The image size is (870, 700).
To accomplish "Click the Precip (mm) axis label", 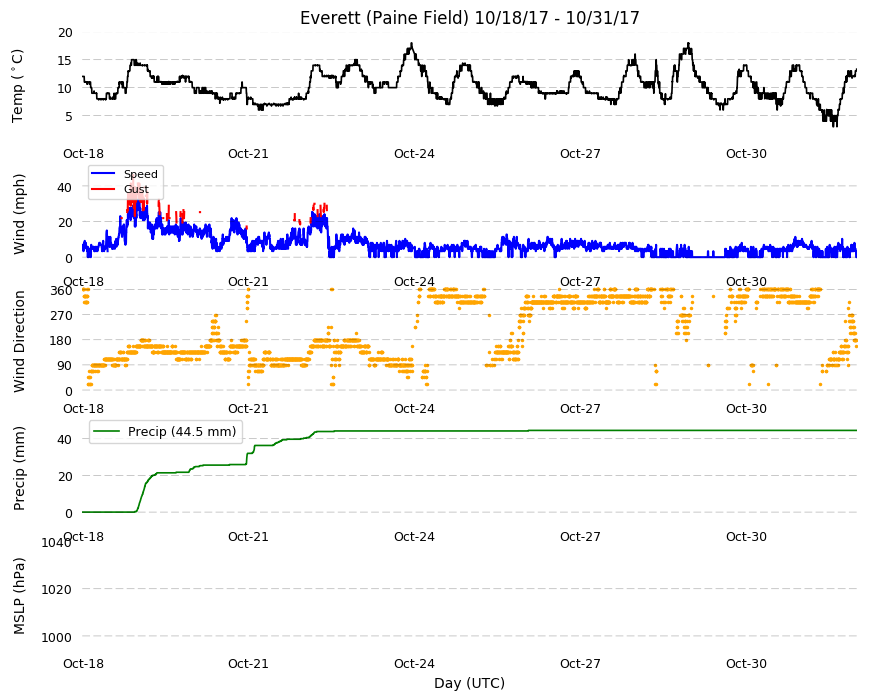I will click(x=19, y=468).
